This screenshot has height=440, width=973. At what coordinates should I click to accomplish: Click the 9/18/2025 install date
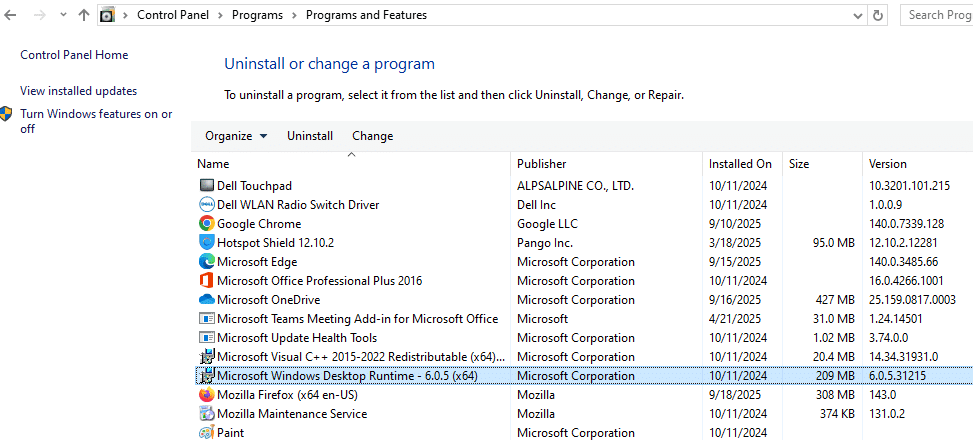pos(735,395)
